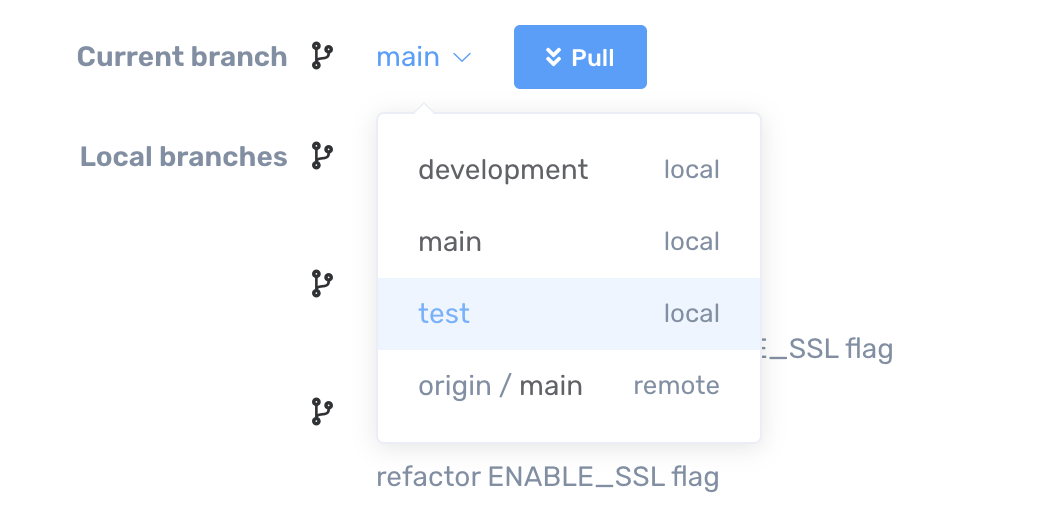Click the local tag beside the main option
This screenshot has height=524, width=1050.
tap(691, 242)
